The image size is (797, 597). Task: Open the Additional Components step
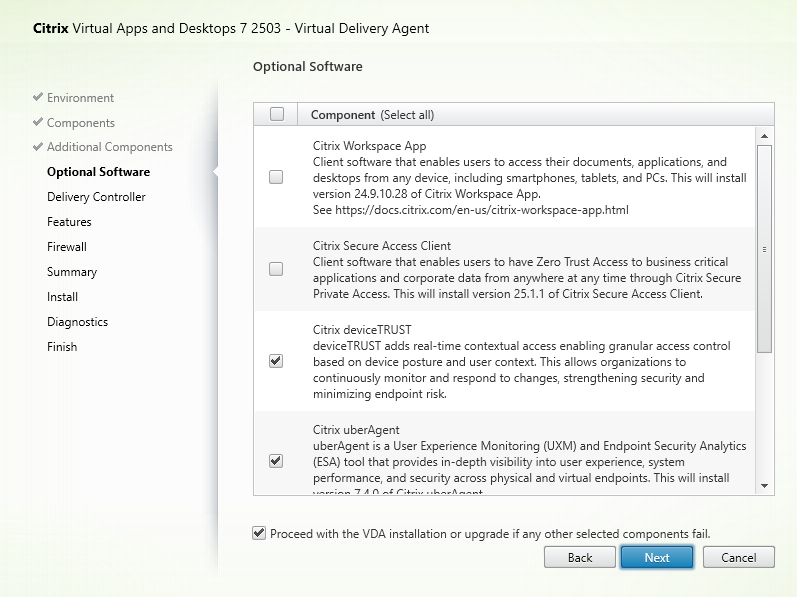click(109, 147)
